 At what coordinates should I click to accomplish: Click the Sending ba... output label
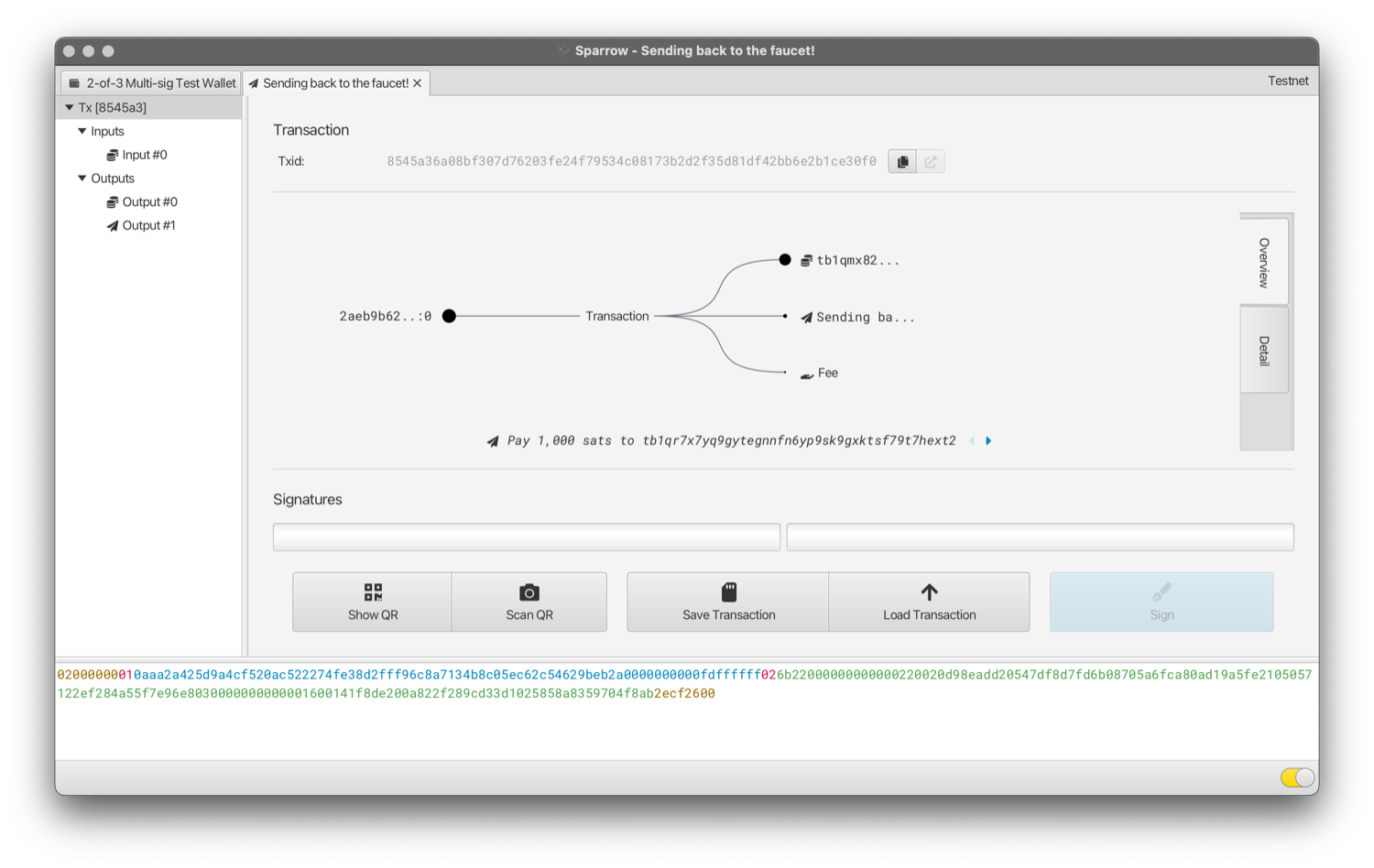point(866,318)
